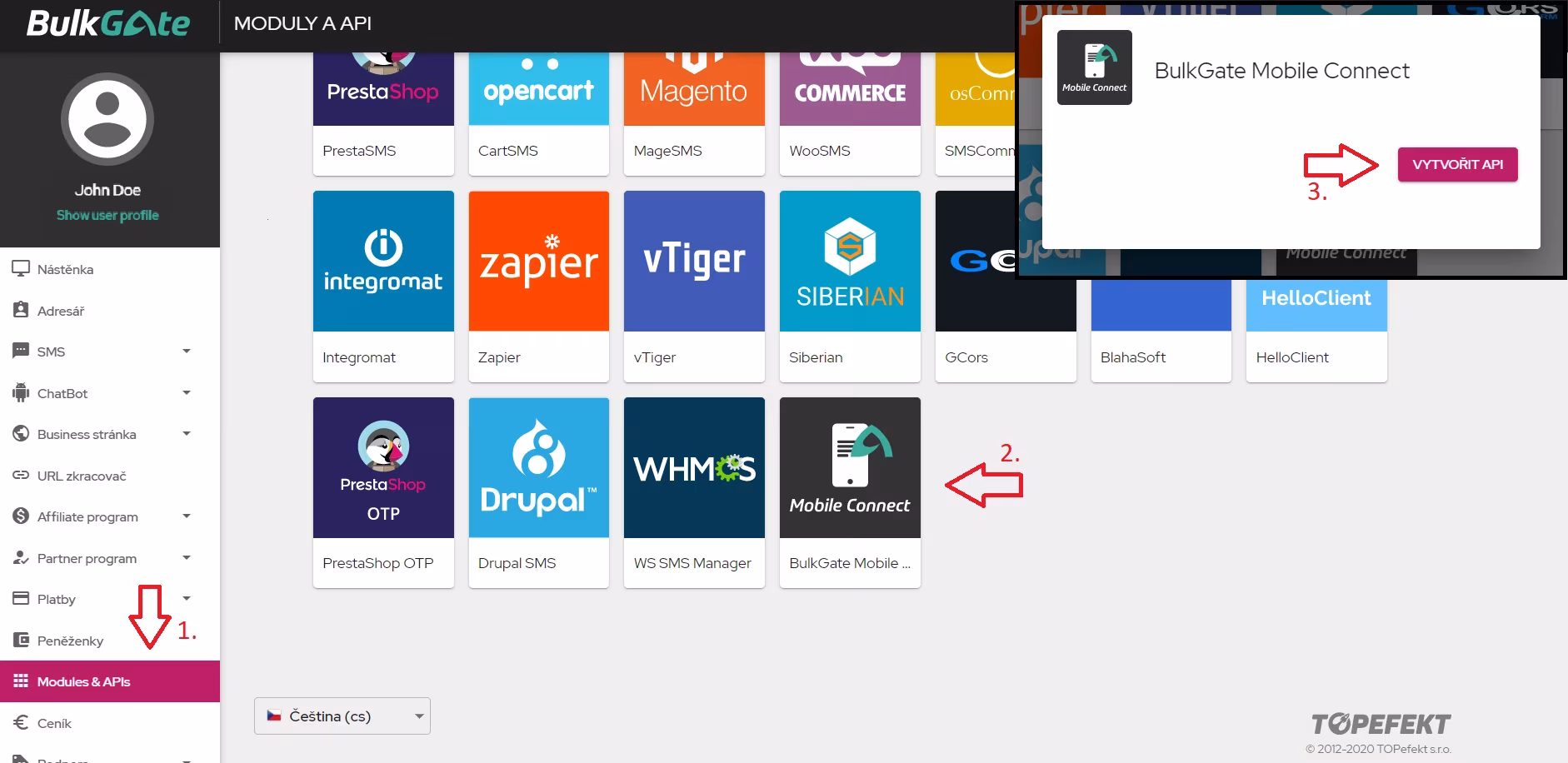This screenshot has height=763, width=1568.
Task: Click the John Doe profile avatar
Action: tap(107, 119)
